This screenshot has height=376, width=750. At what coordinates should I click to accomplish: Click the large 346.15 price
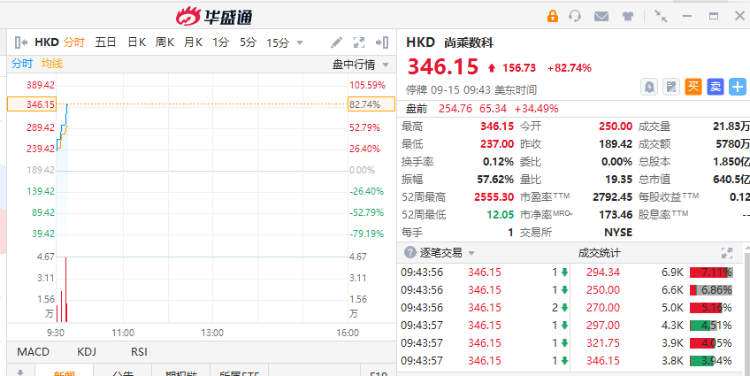click(x=442, y=67)
